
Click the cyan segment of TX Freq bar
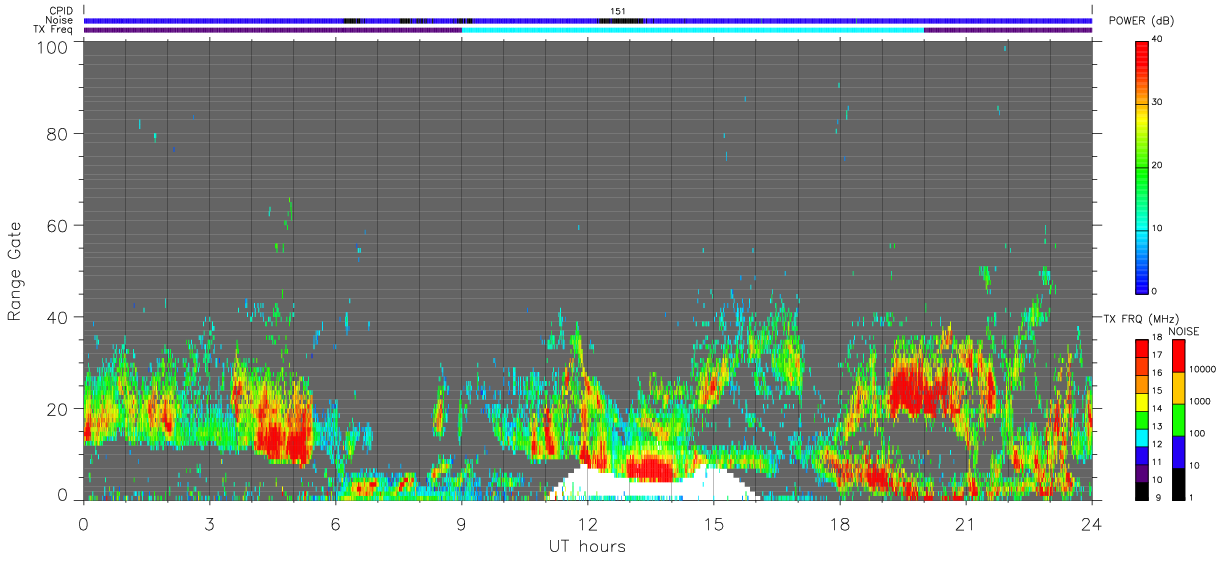(x=693, y=30)
